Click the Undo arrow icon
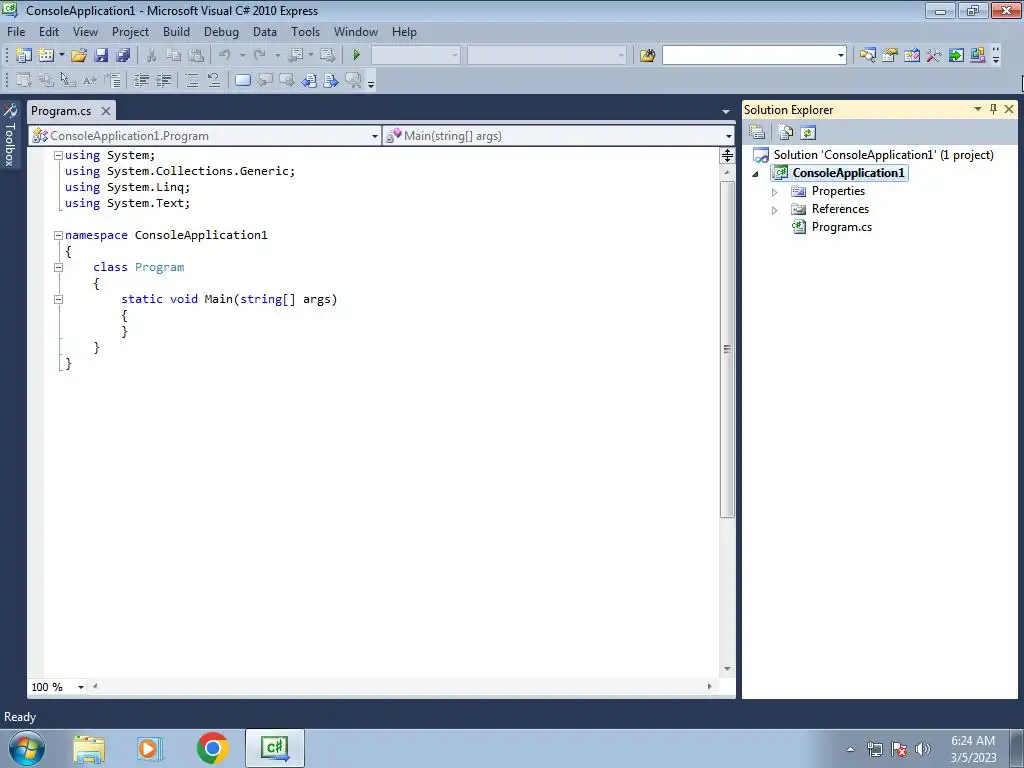 pos(225,56)
